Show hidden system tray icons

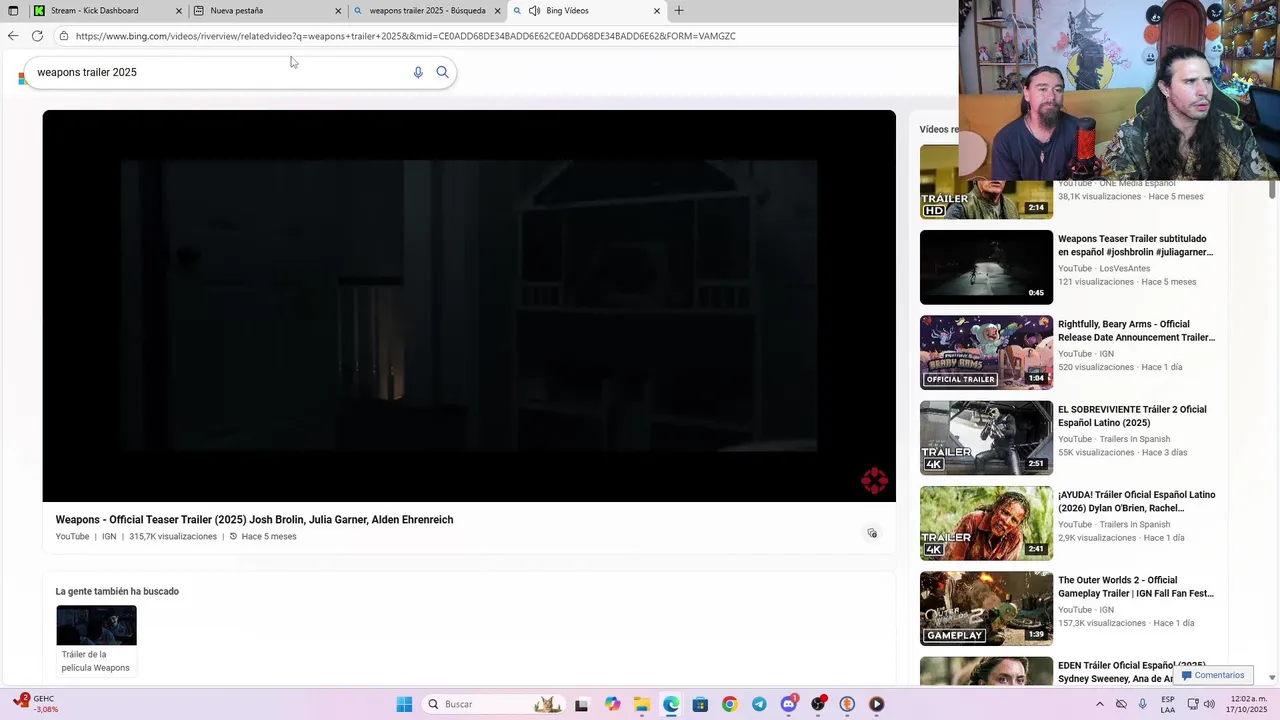click(x=1100, y=704)
